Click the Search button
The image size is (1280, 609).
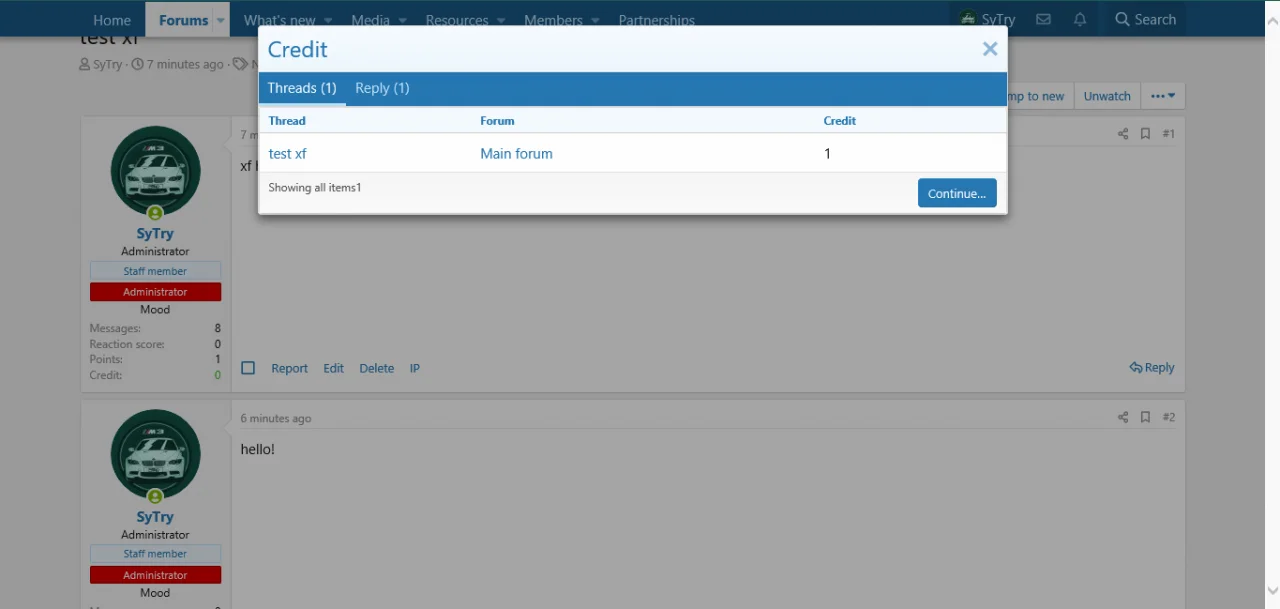(1145, 19)
